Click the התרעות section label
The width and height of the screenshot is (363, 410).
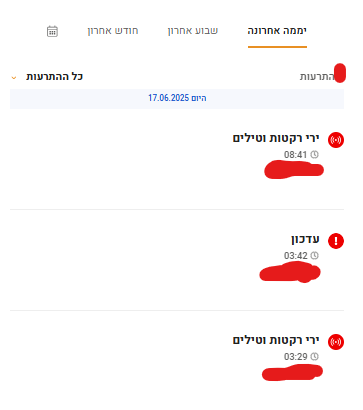pos(316,77)
